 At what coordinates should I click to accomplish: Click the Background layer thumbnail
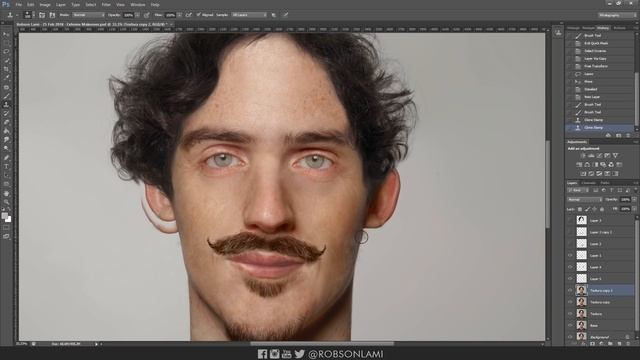pos(582,337)
